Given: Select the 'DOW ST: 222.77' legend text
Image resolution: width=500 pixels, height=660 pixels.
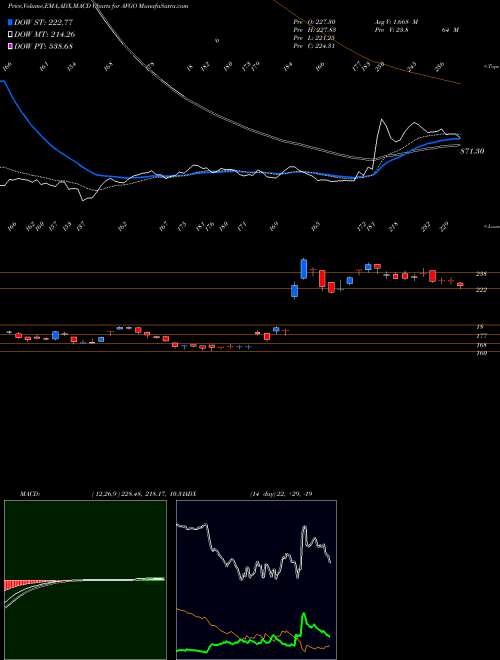Looking at the screenshot, I should coord(43,22).
